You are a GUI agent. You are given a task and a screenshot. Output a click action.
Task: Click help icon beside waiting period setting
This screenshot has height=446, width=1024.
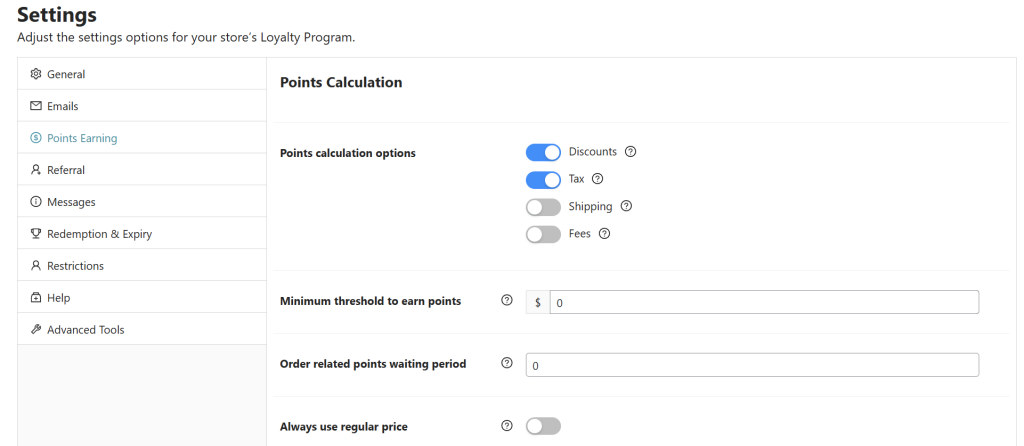507,363
